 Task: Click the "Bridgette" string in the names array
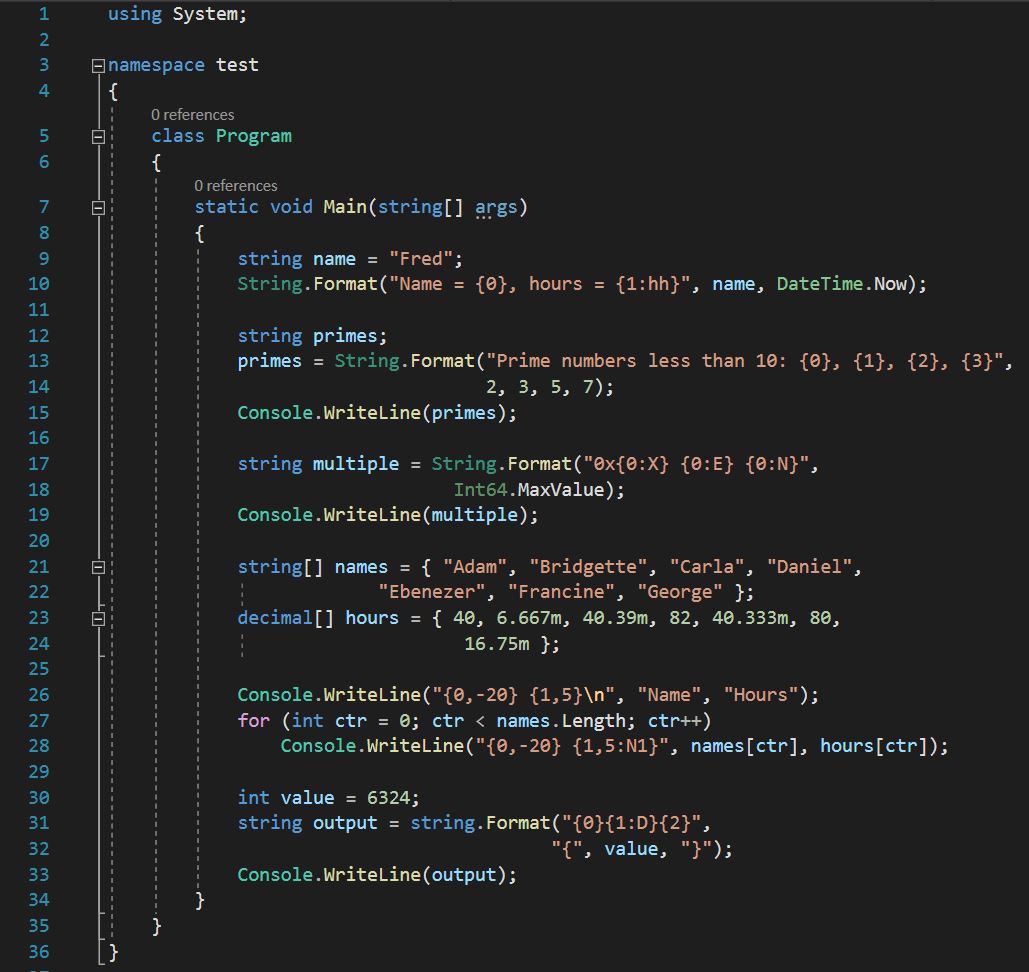(x=588, y=567)
